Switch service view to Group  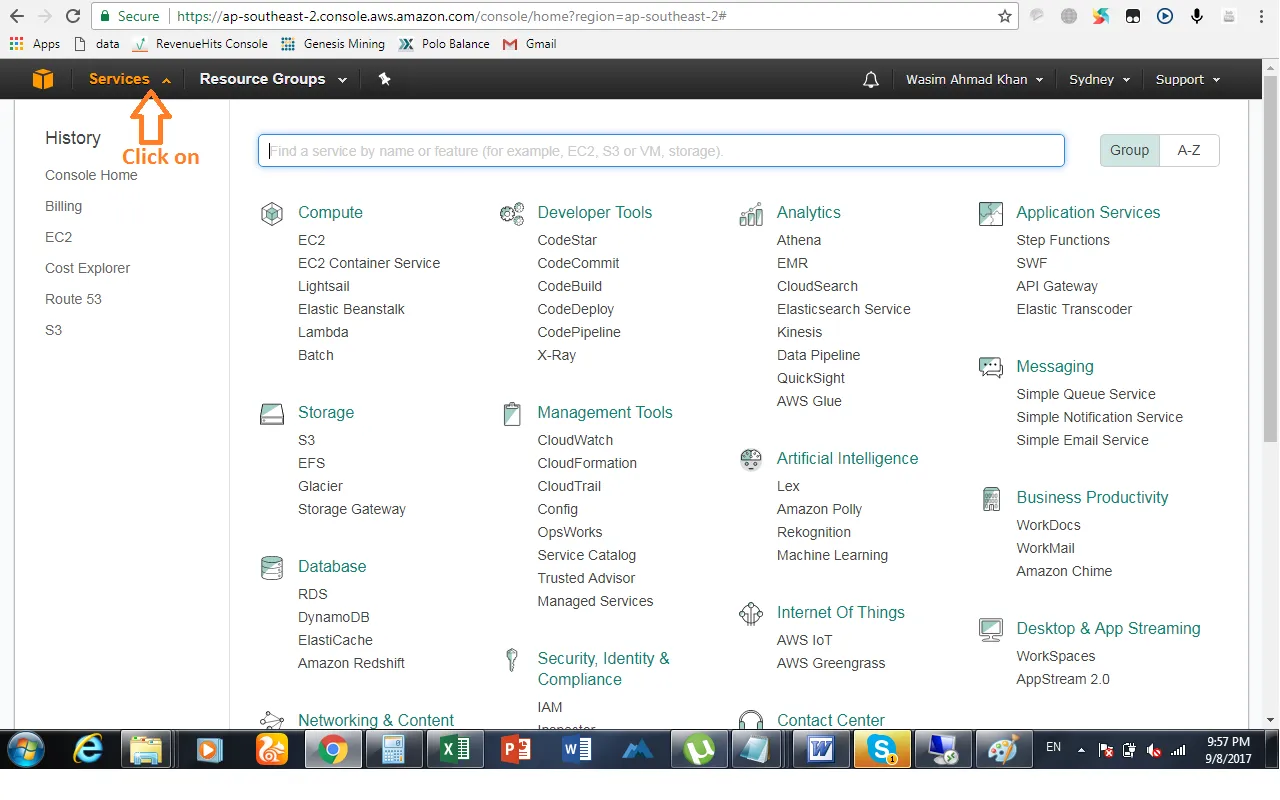coord(1129,150)
